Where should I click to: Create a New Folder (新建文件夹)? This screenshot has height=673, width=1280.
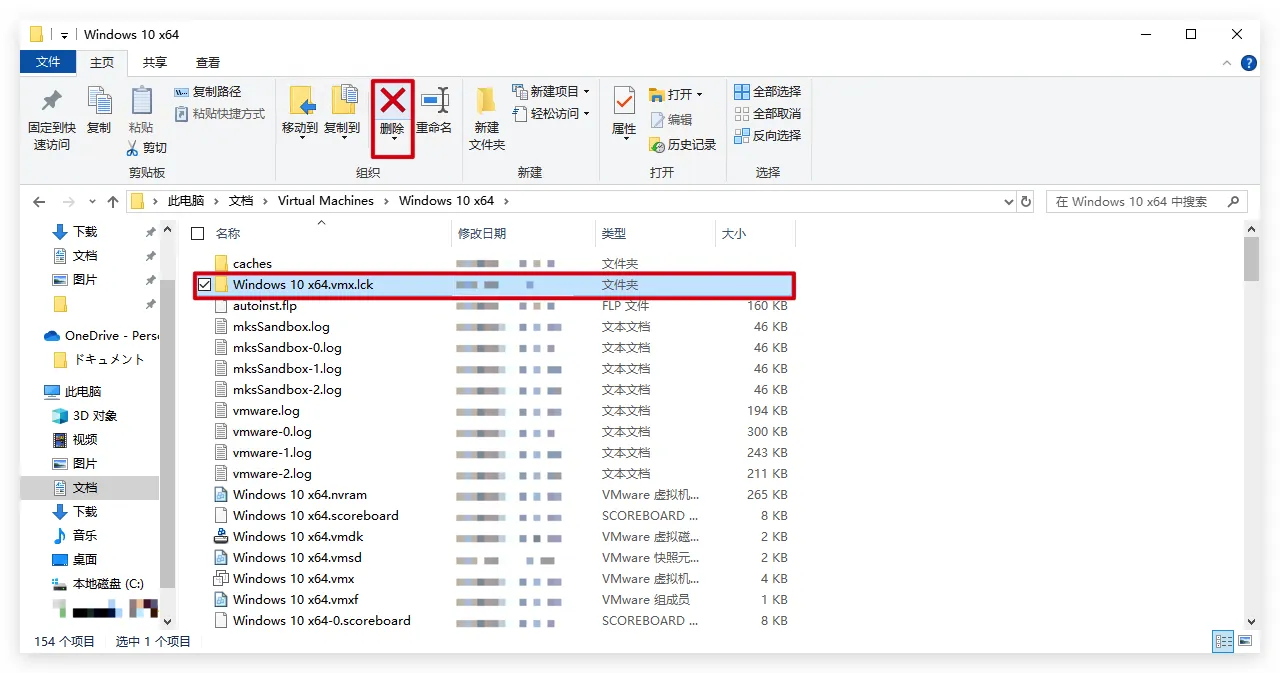487,118
